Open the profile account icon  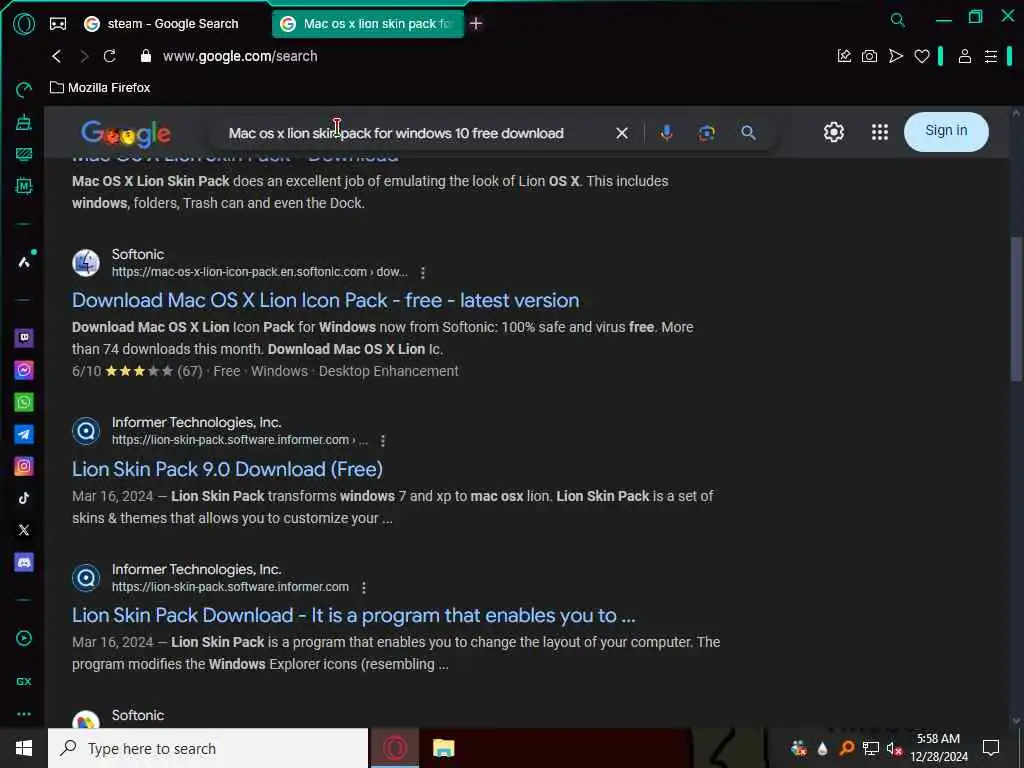point(965,56)
